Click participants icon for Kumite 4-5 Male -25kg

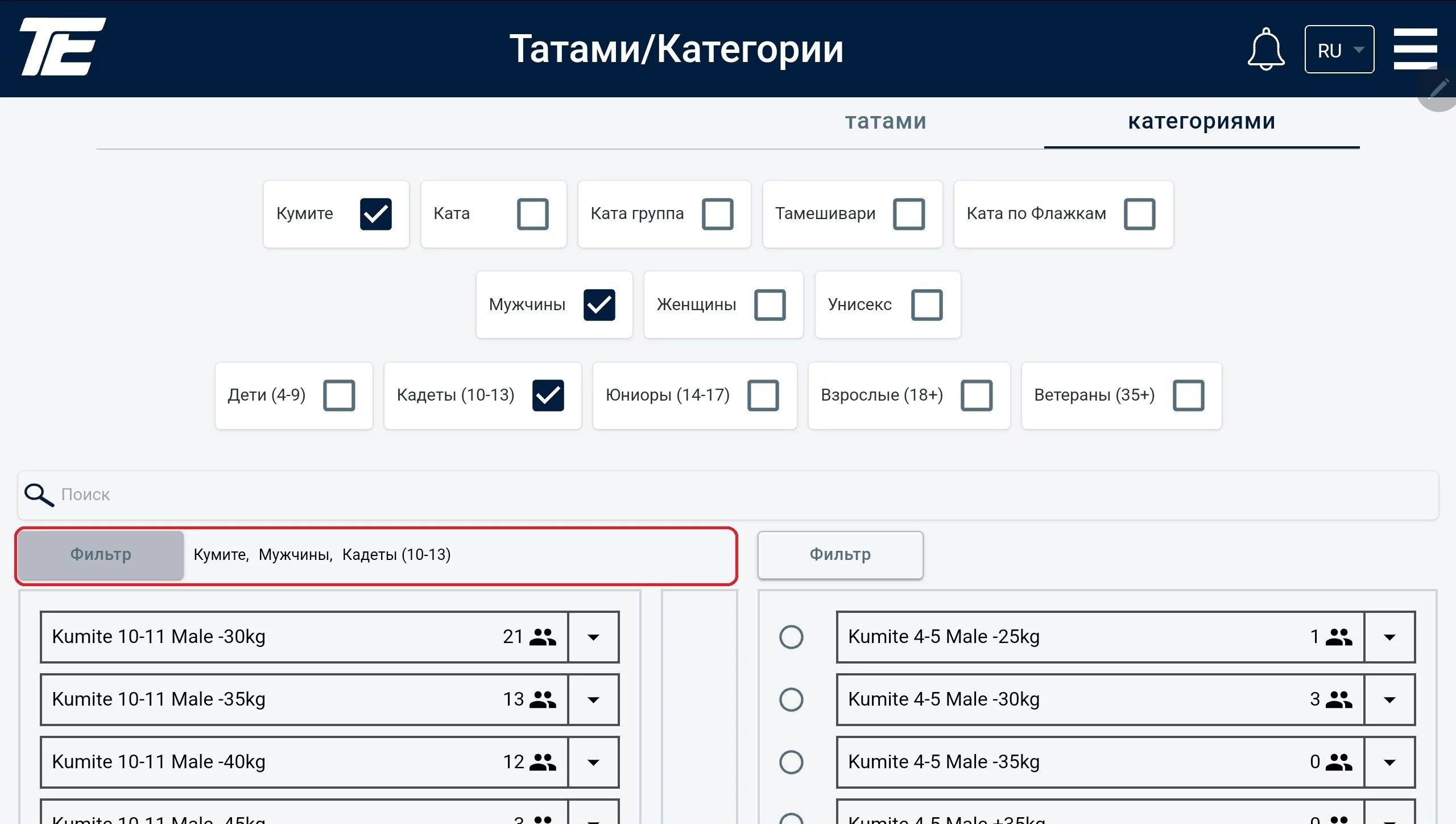[x=1339, y=637]
